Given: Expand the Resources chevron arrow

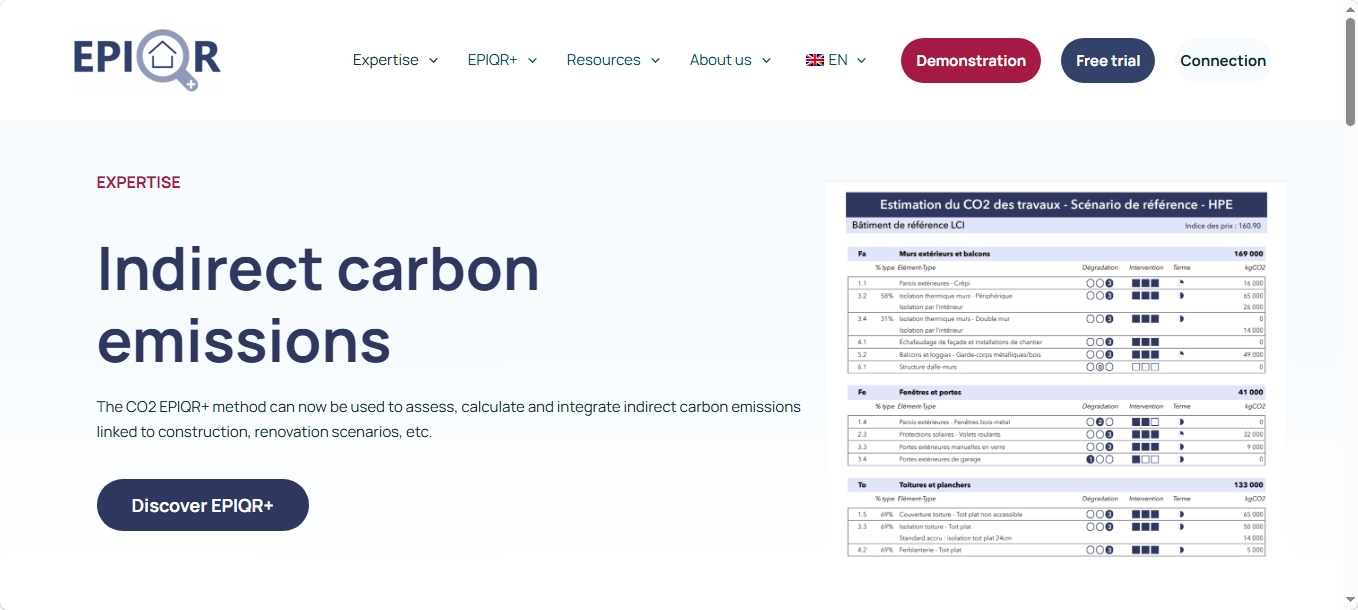Looking at the screenshot, I should [x=655, y=60].
